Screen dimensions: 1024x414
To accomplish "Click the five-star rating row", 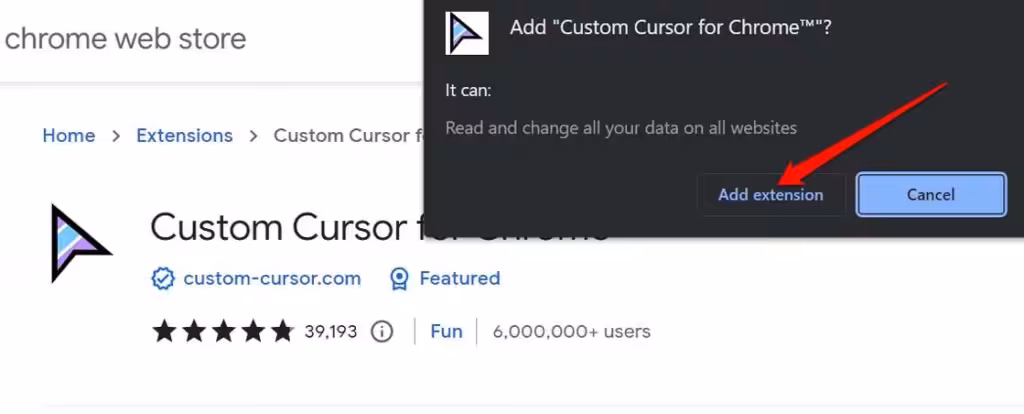I will (x=223, y=332).
